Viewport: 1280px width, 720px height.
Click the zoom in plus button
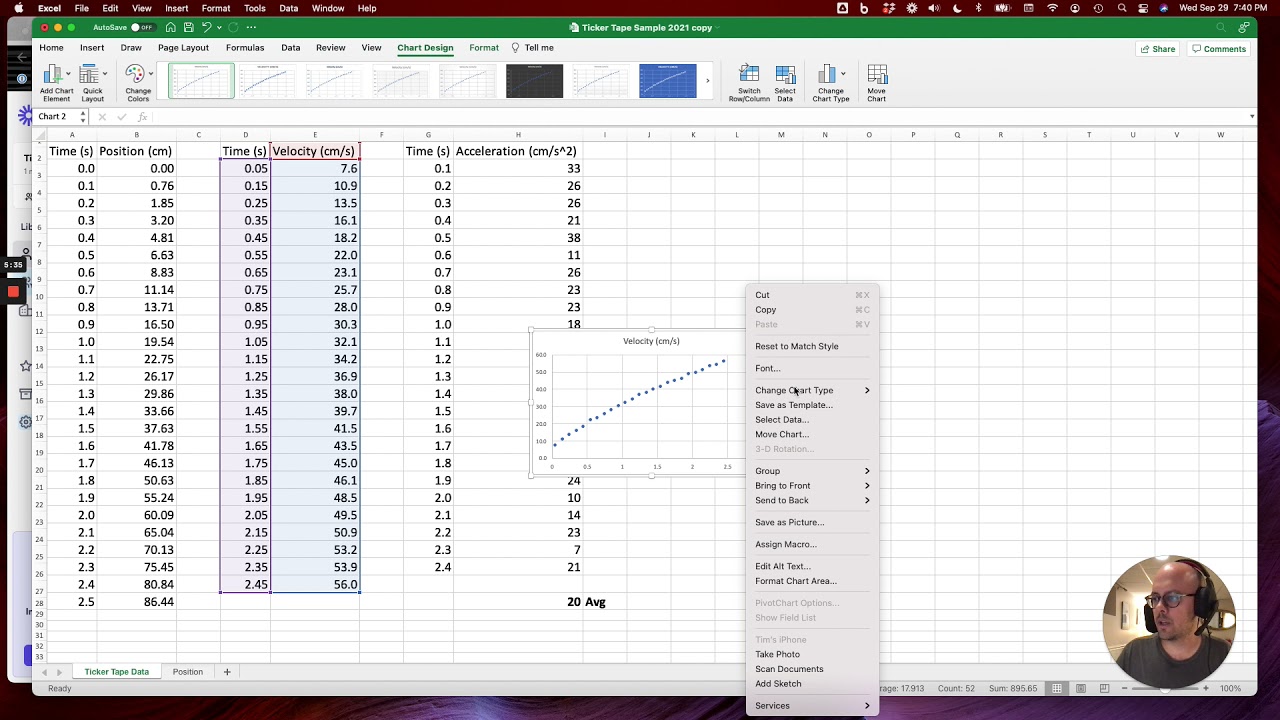click(x=1206, y=688)
